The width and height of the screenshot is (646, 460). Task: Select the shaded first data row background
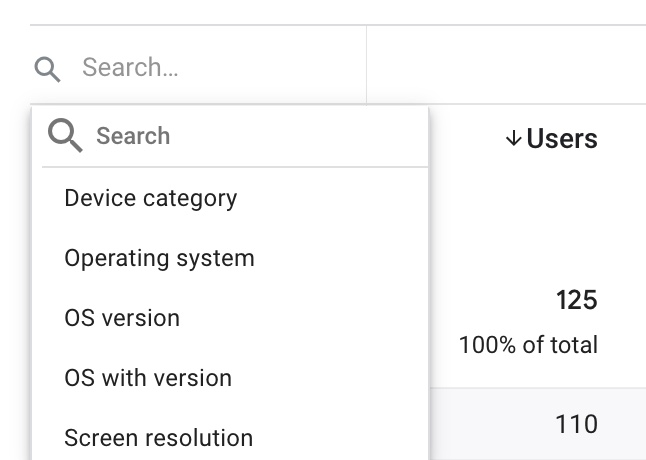click(538, 424)
